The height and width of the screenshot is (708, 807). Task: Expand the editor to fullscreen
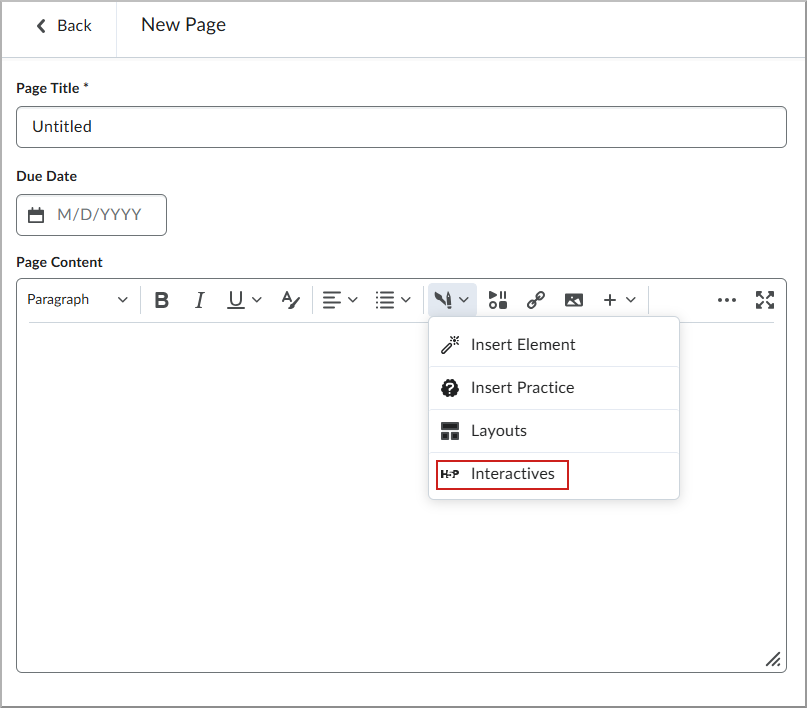coord(765,299)
